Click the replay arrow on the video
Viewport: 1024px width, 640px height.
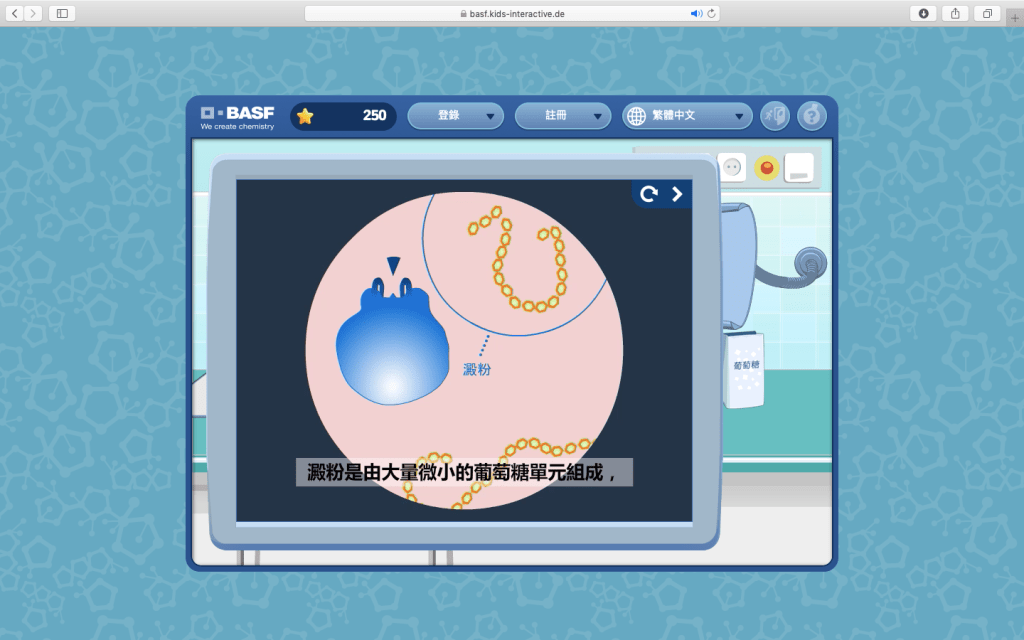649,194
